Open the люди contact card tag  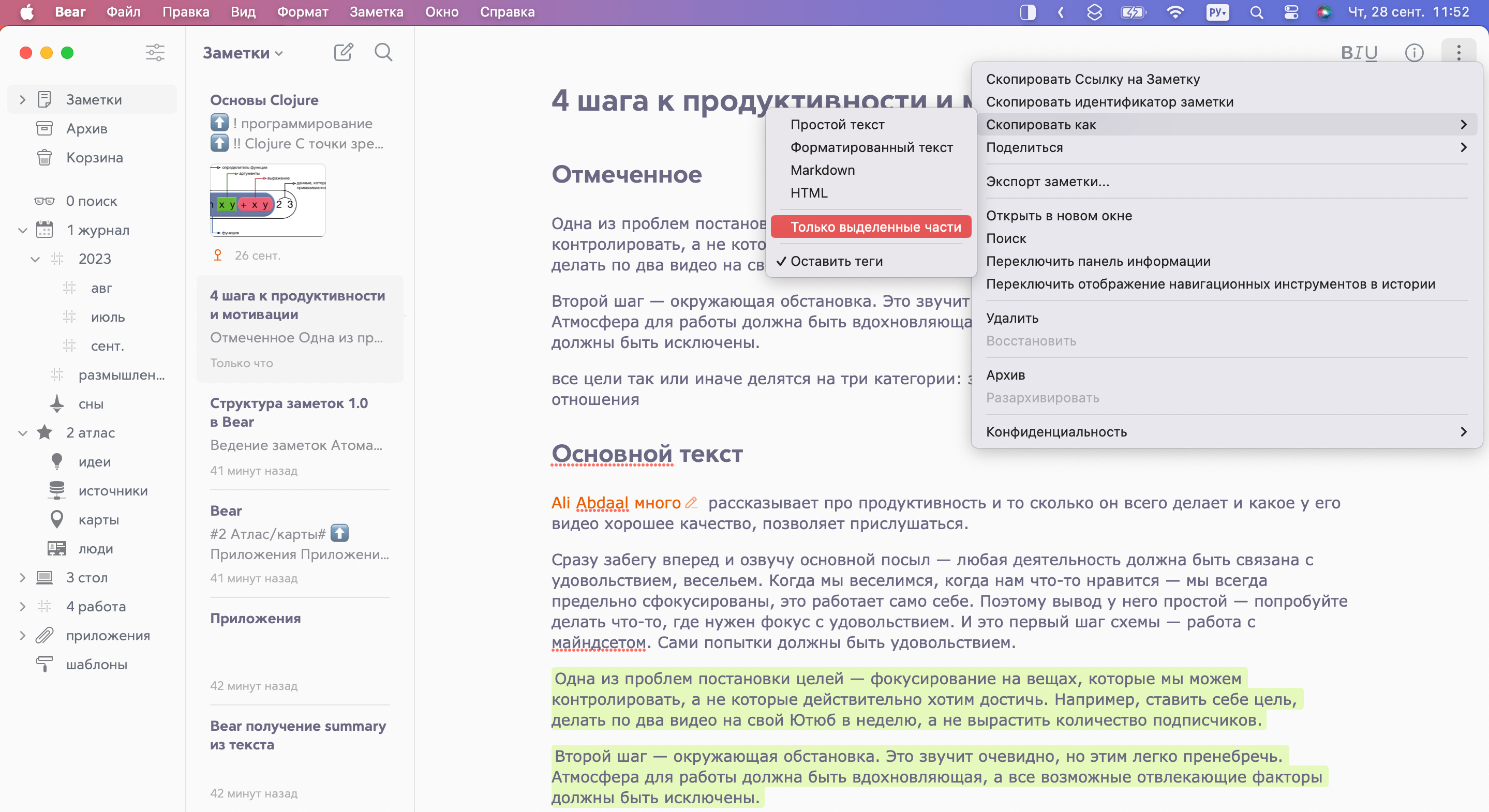coord(56,548)
